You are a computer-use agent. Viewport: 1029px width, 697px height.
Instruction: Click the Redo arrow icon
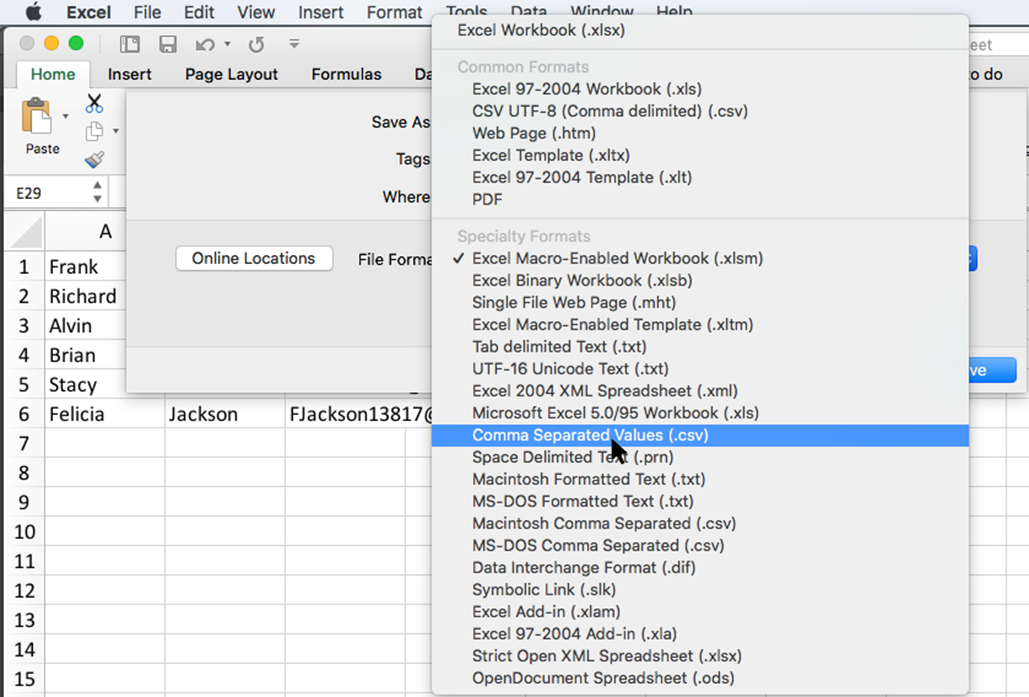[x=257, y=45]
